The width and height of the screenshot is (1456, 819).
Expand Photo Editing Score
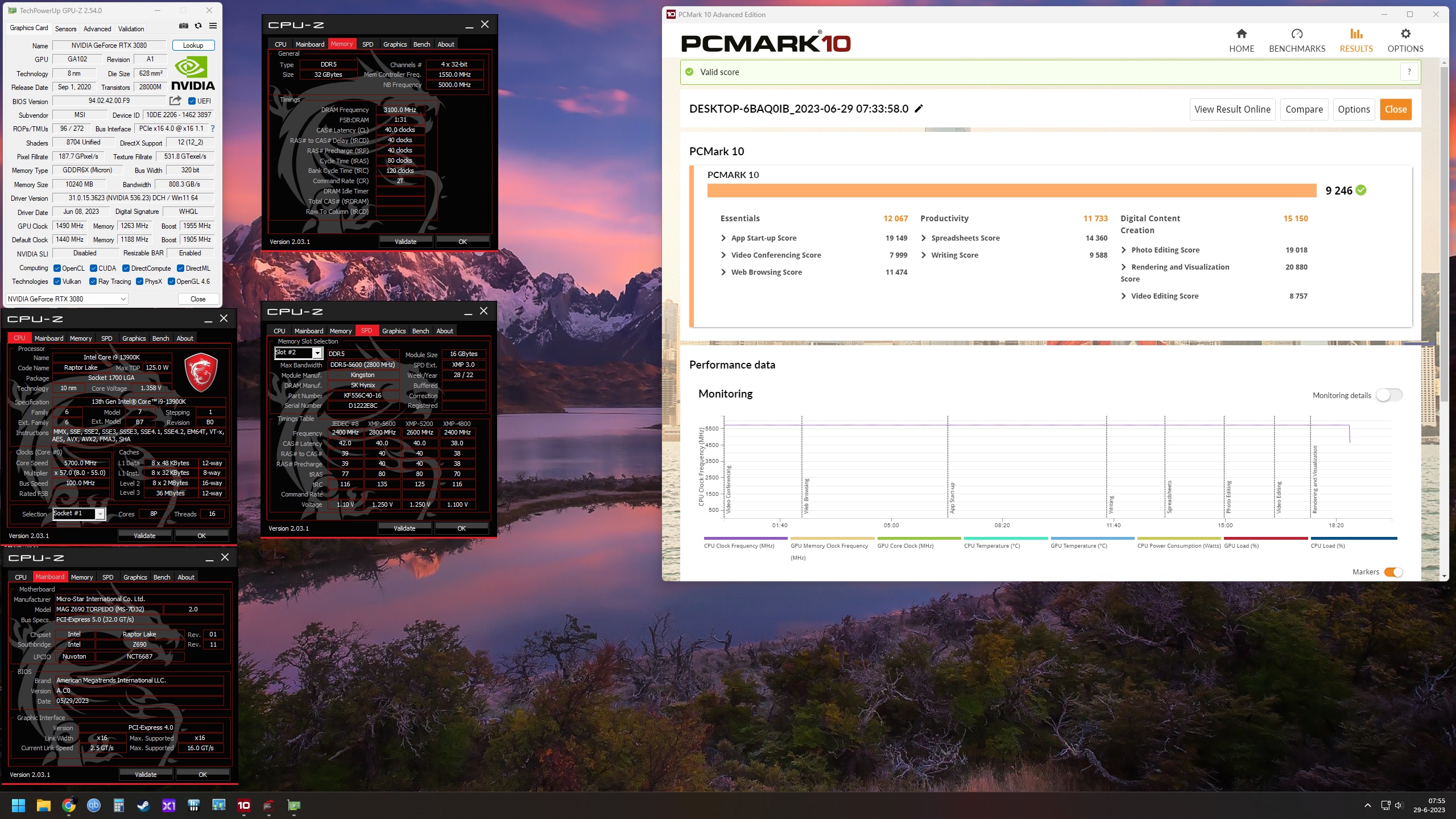(1124, 250)
